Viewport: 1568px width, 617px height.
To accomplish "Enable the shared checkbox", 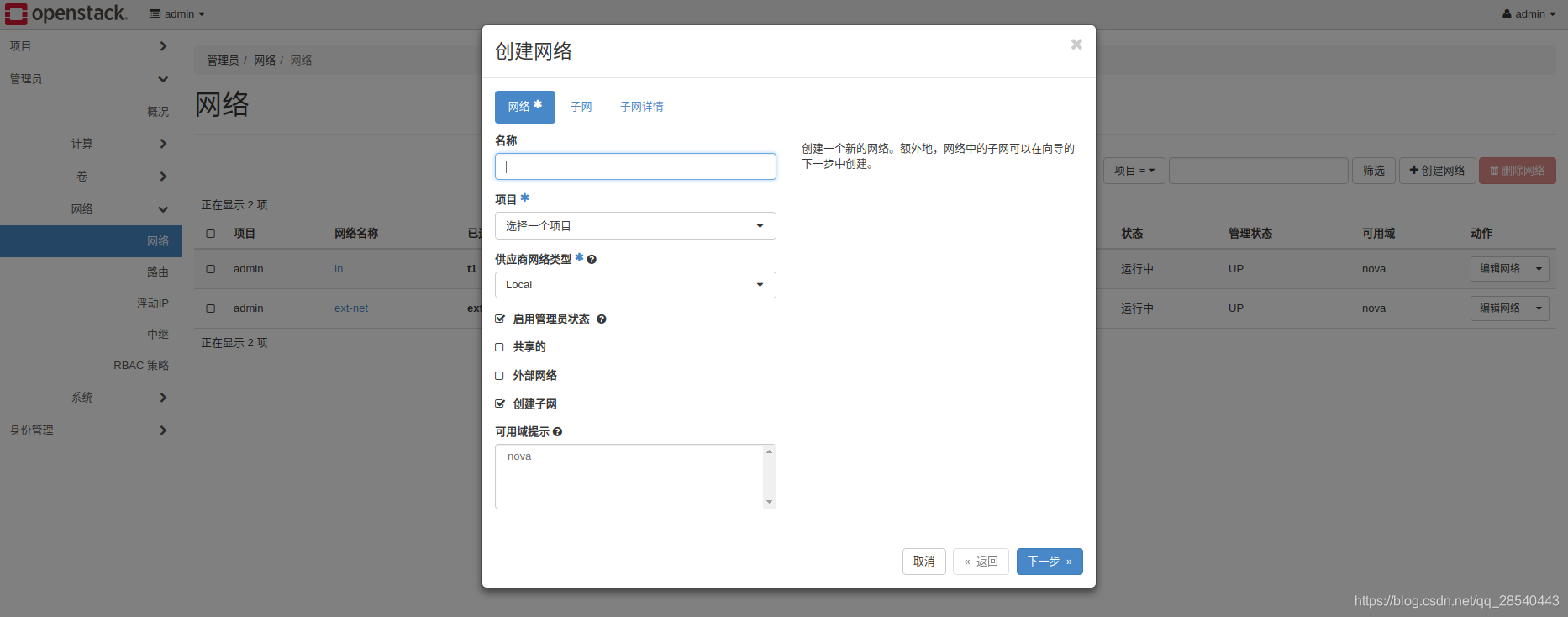I will click(x=499, y=347).
